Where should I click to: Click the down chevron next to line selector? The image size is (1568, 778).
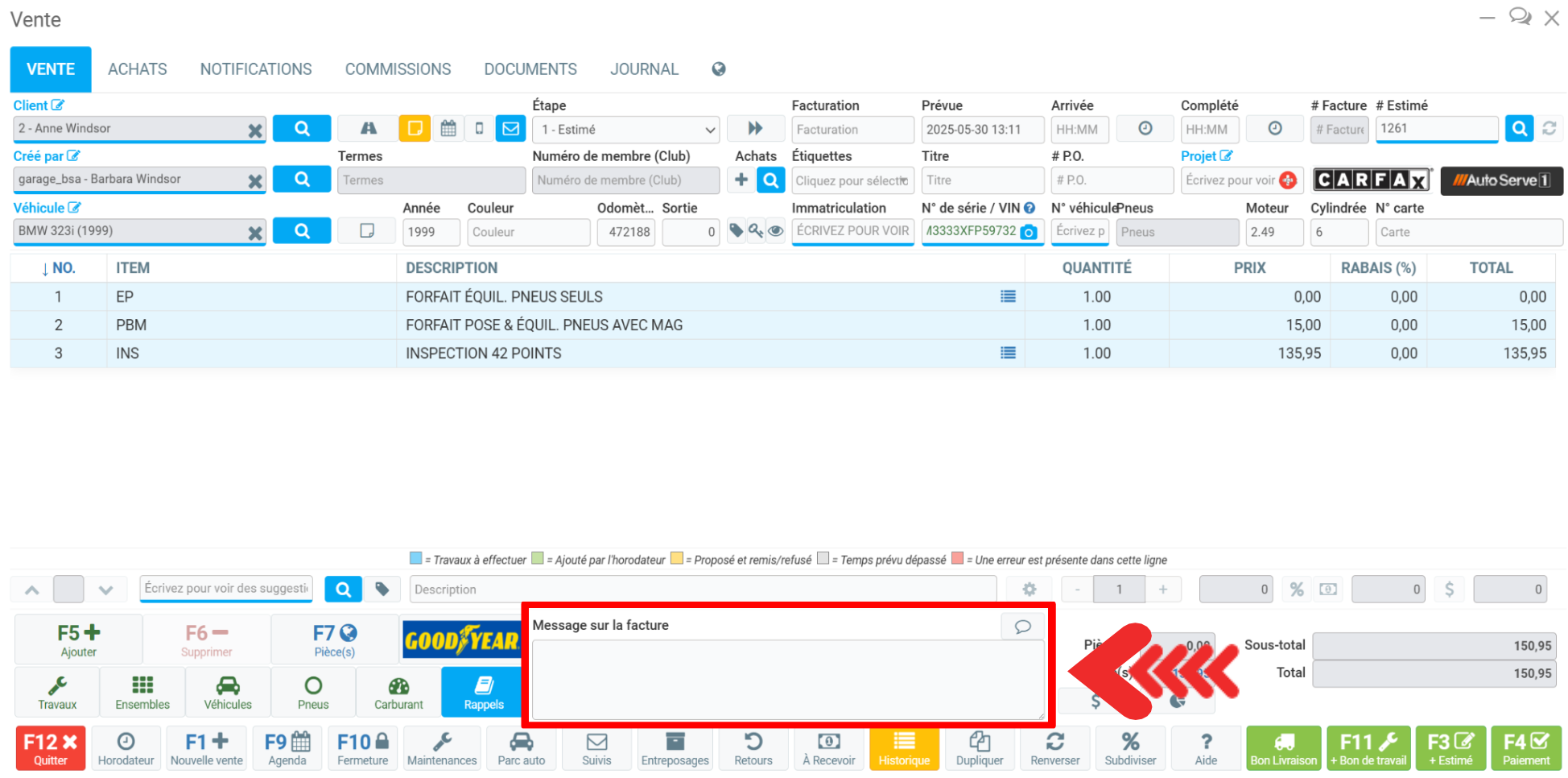(105, 590)
